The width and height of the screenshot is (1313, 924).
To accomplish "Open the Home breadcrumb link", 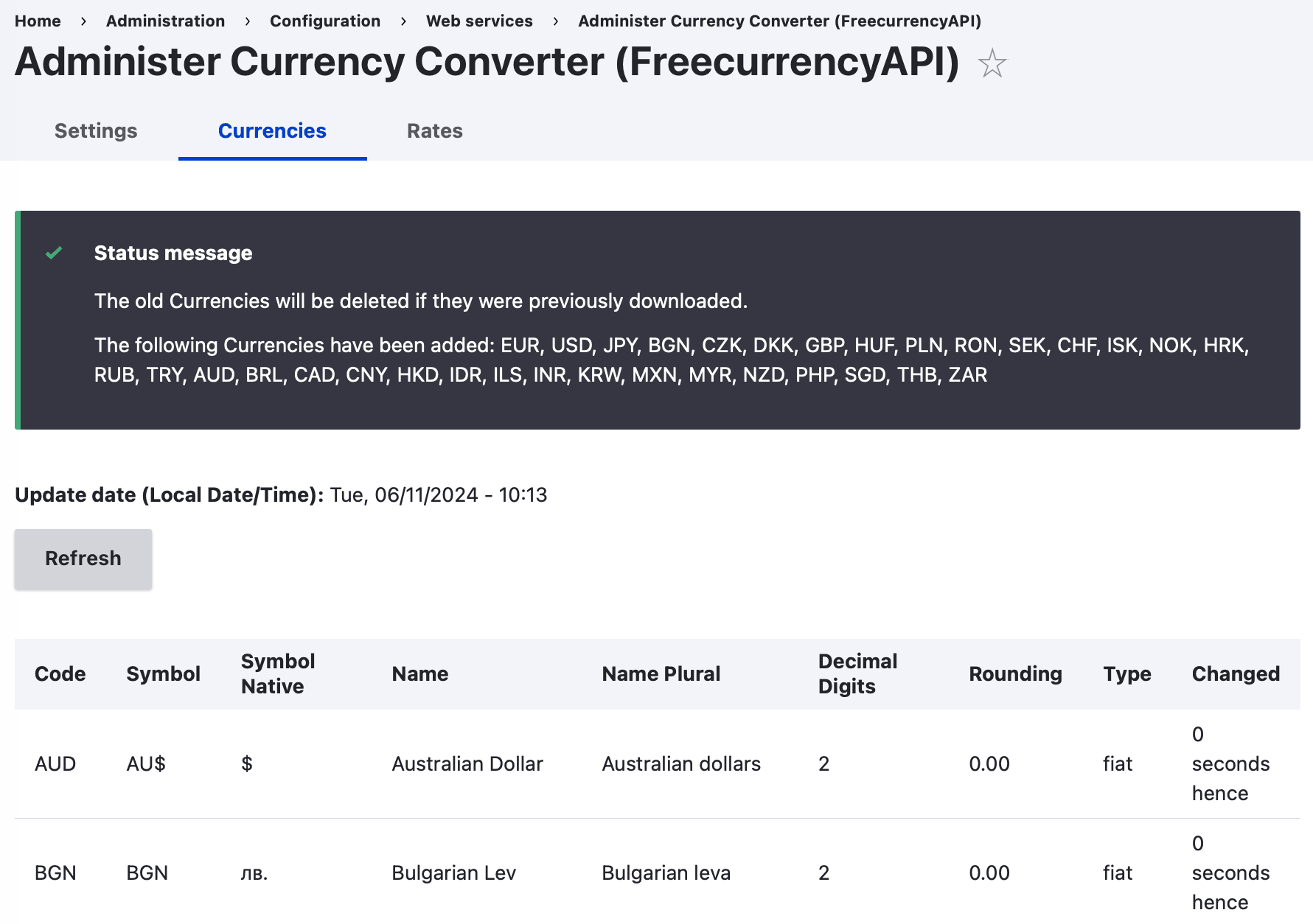I will pyautogui.click(x=38, y=21).
